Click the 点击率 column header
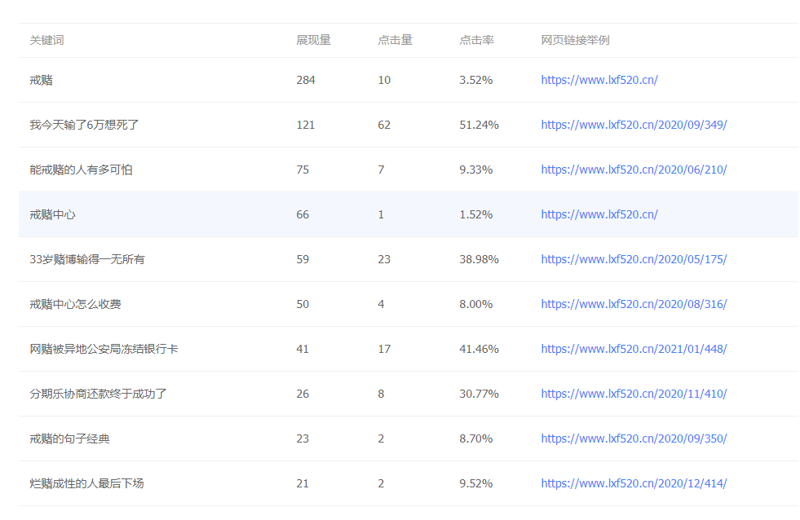This screenshot has height=520, width=800. 476,40
